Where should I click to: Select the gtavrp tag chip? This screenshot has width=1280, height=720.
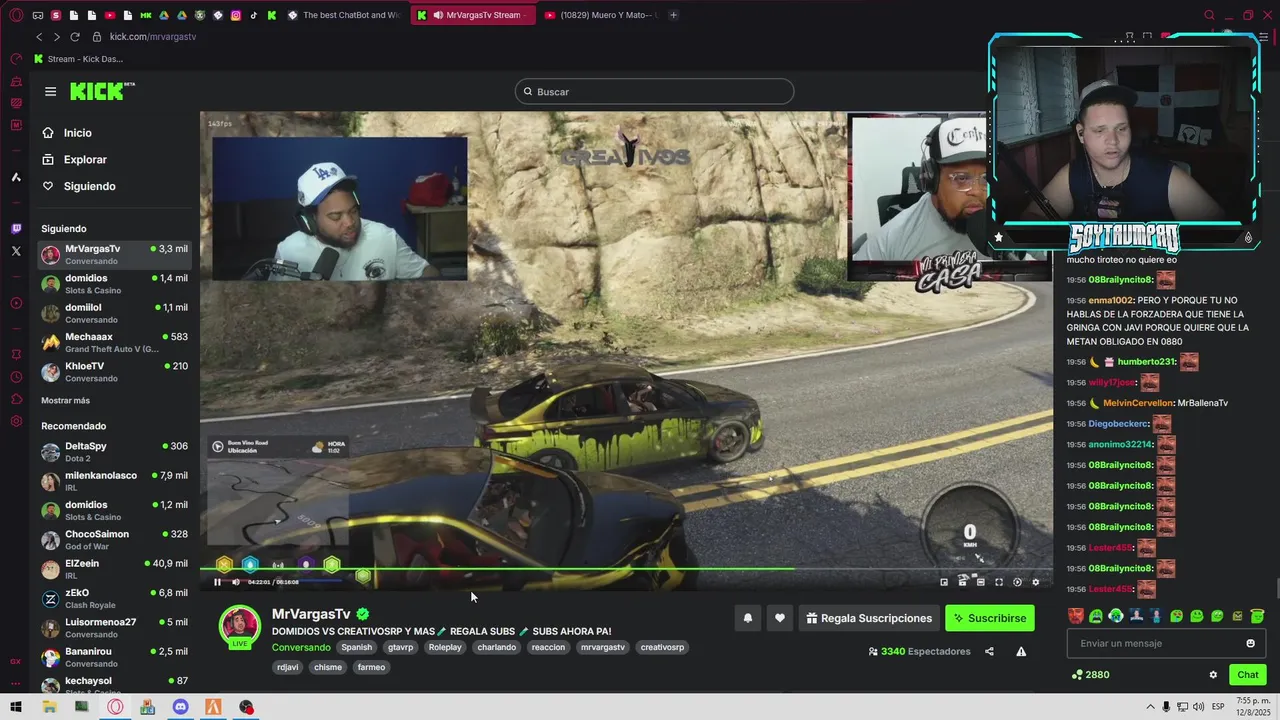point(400,647)
